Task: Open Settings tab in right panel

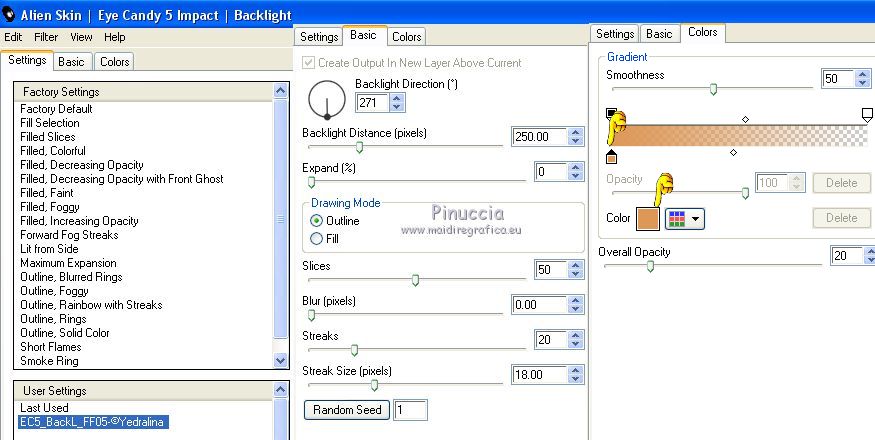Action: click(x=614, y=34)
